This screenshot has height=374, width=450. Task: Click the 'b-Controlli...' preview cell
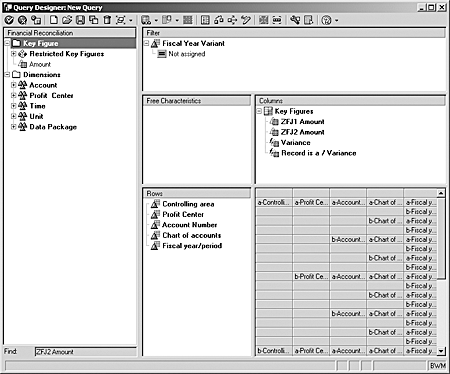coord(274,351)
